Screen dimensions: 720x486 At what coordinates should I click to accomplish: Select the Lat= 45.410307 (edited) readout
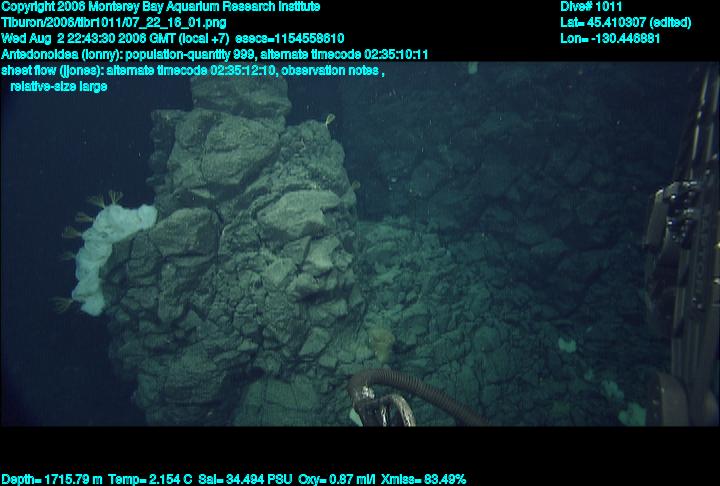coord(625,22)
